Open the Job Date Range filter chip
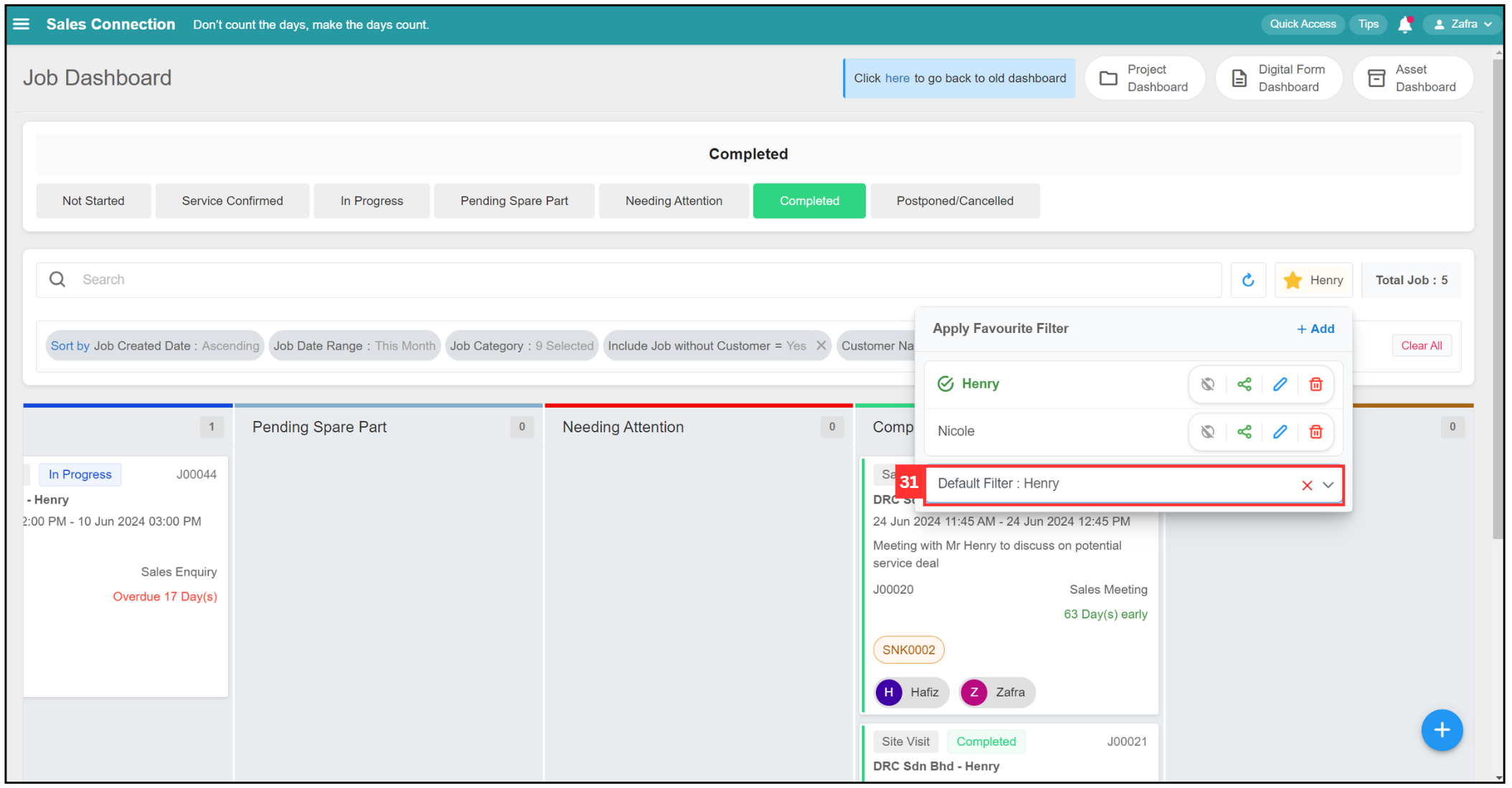This screenshot has height=788, width=1512. (x=354, y=346)
